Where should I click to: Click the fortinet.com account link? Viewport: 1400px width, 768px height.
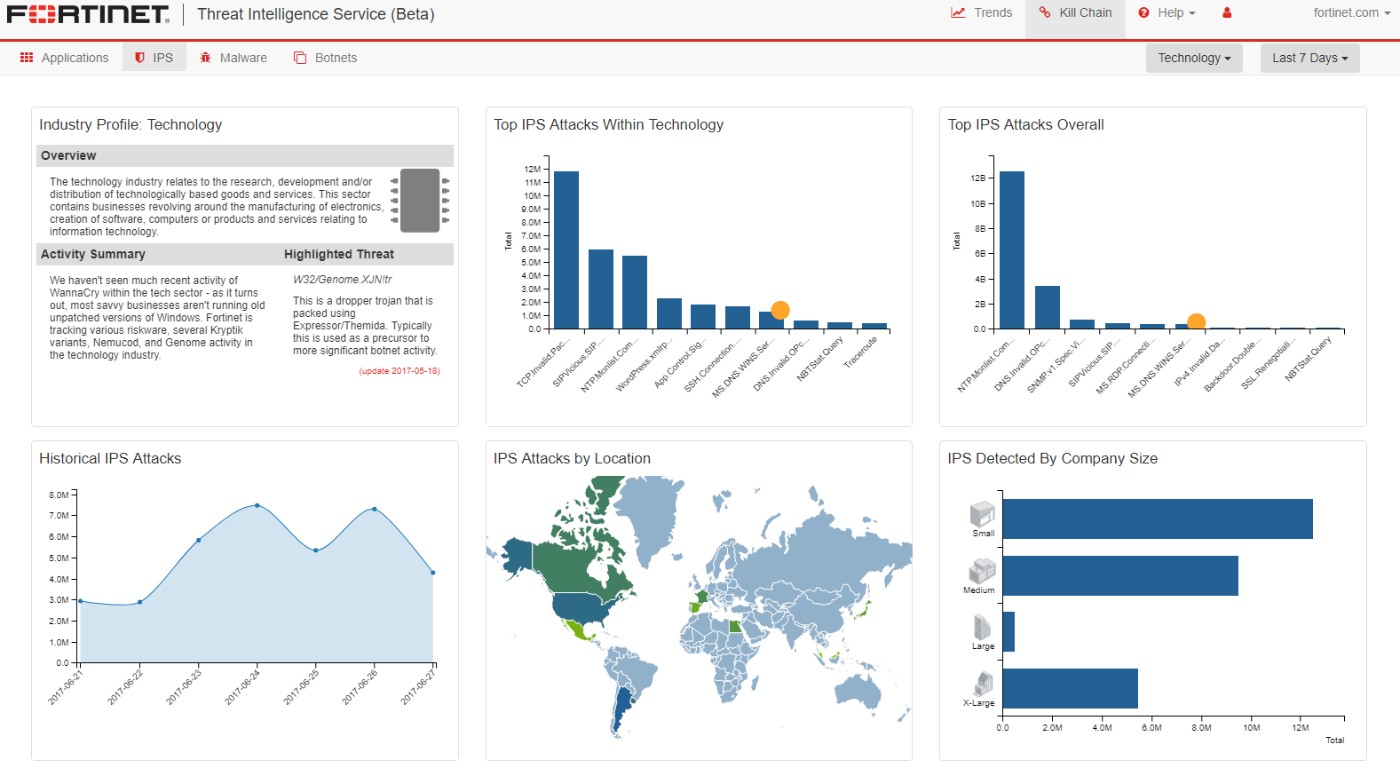pyautogui.click(x=1346, y=13)
